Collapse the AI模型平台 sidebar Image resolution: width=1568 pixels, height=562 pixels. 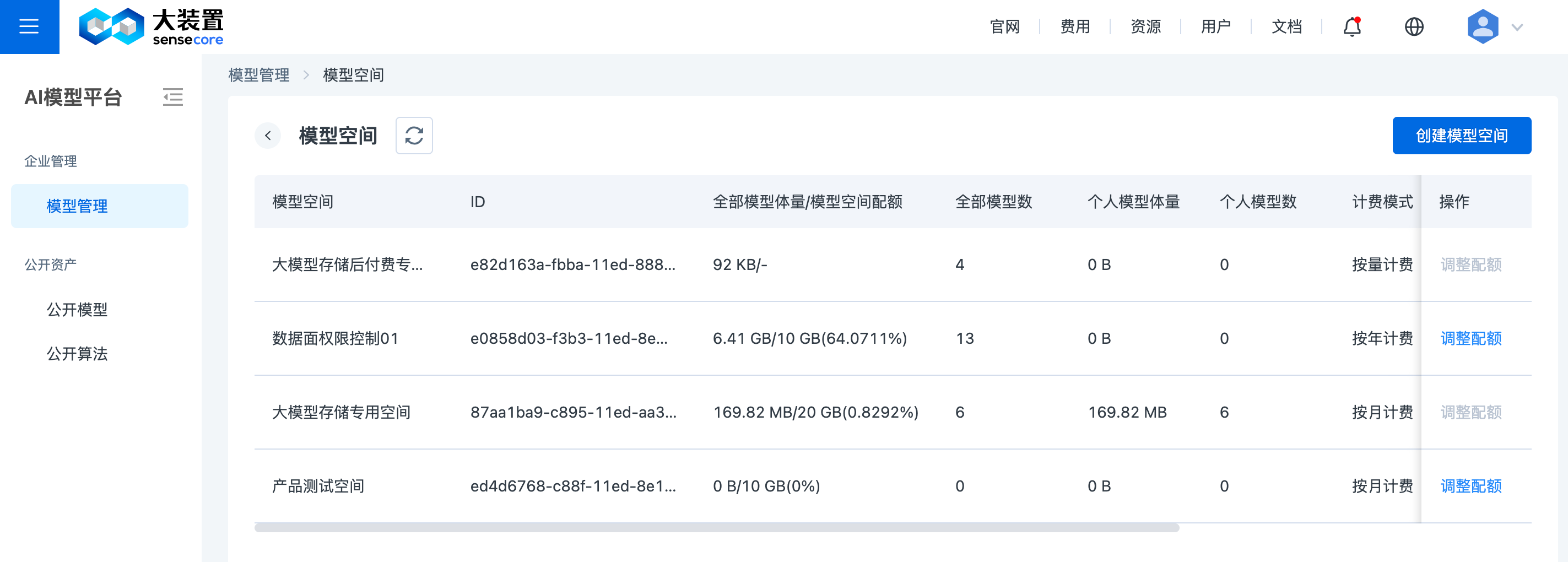click(x=173, y=97)
